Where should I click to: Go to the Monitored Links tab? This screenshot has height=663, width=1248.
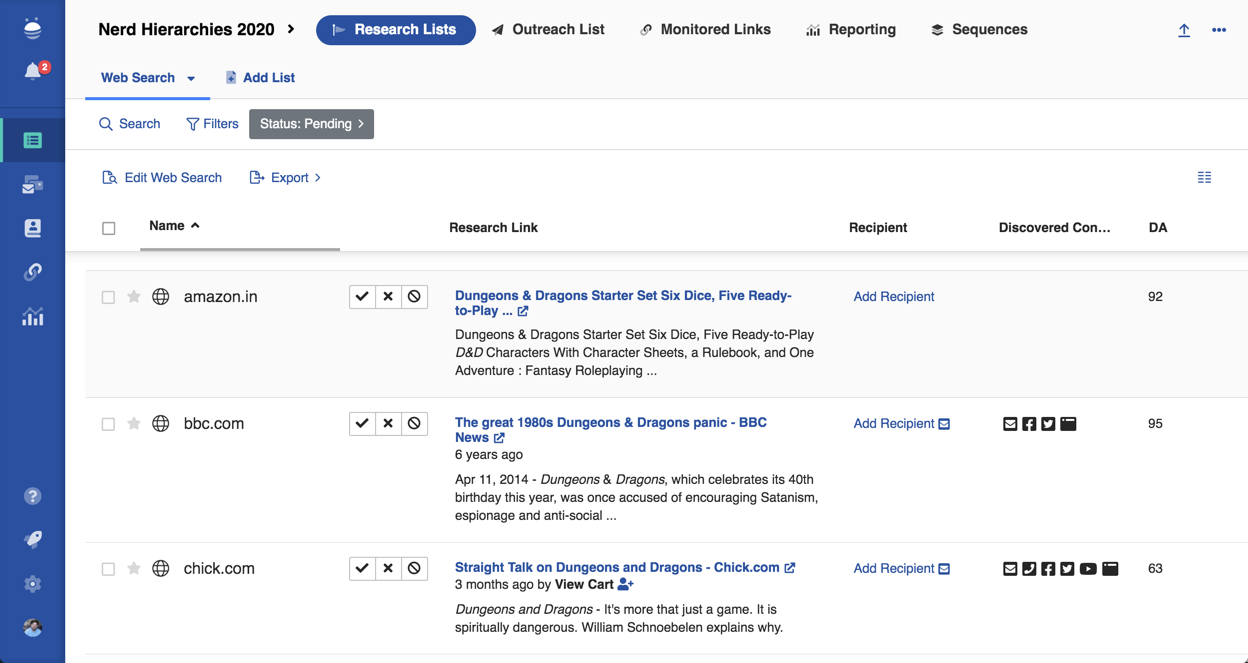pos(705,30)
